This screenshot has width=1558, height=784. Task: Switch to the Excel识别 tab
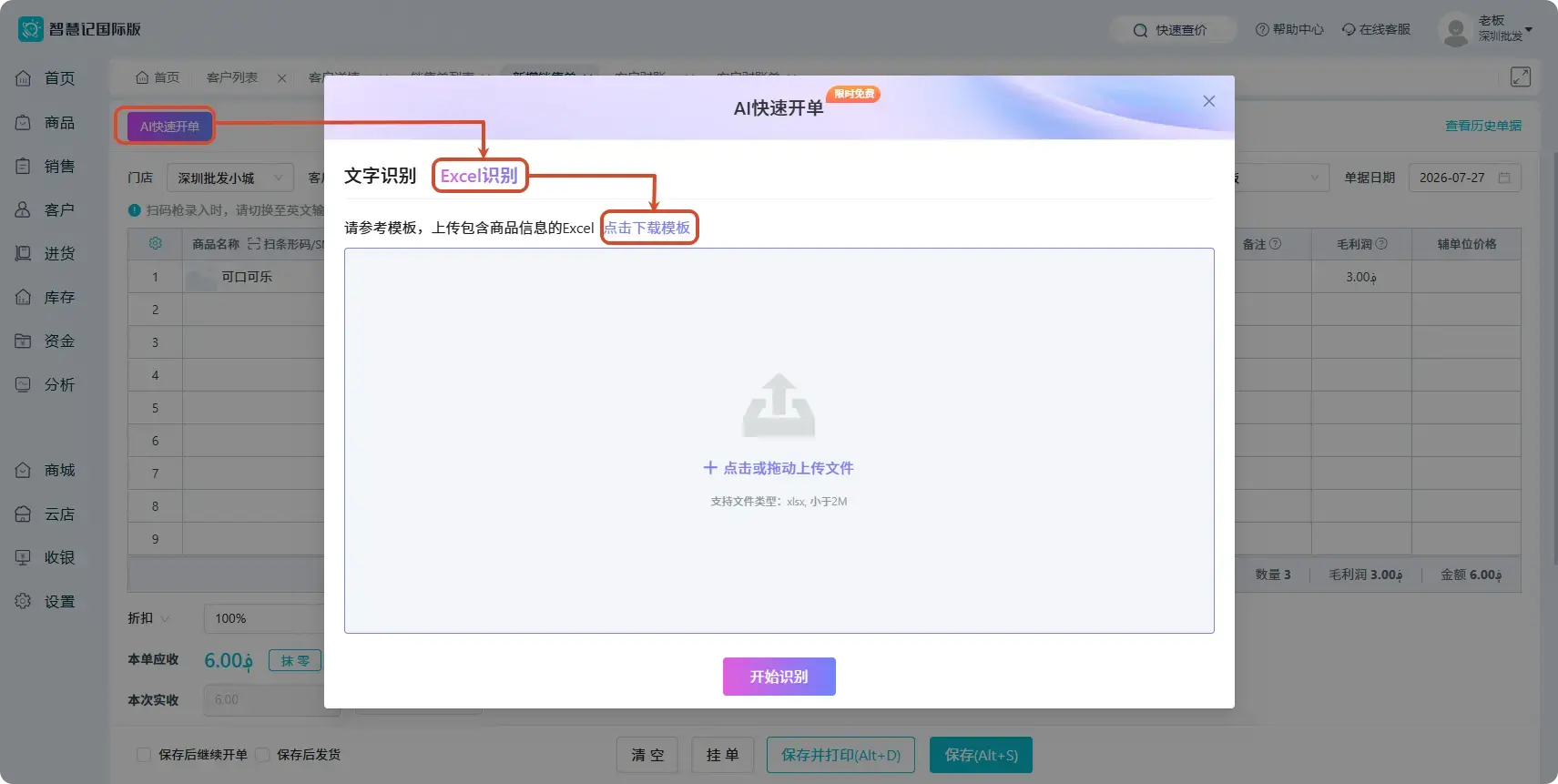point(479,176)
